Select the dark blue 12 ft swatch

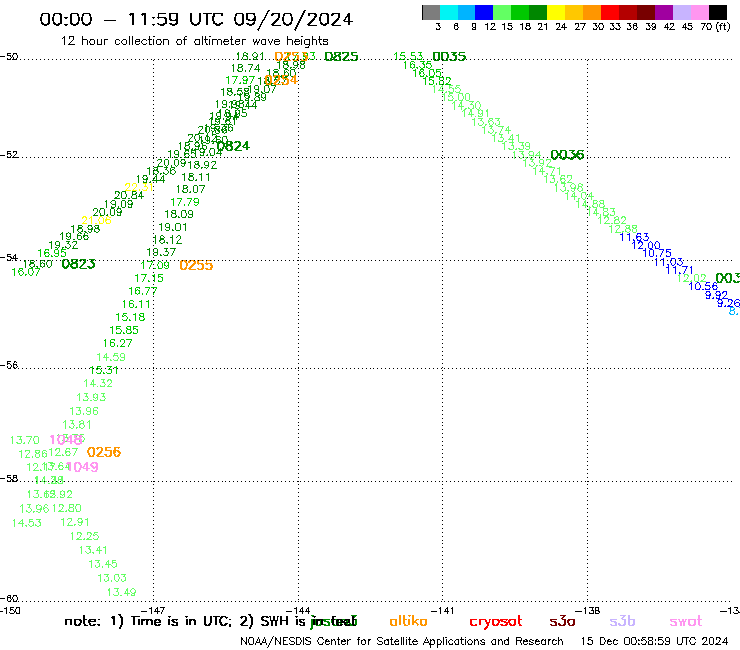click(x=484, y=13)
